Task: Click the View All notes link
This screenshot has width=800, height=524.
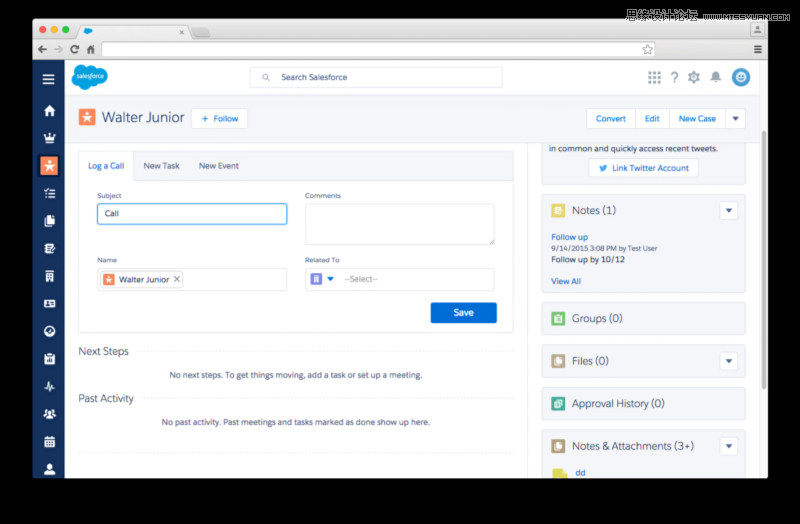Action: [x=565, y=281]
